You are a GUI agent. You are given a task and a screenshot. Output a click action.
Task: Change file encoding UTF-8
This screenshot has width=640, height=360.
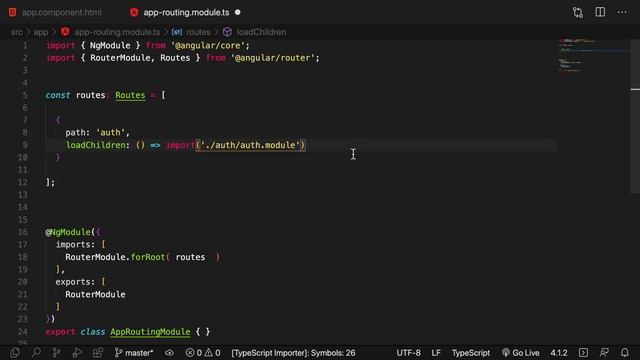(408, 353)
